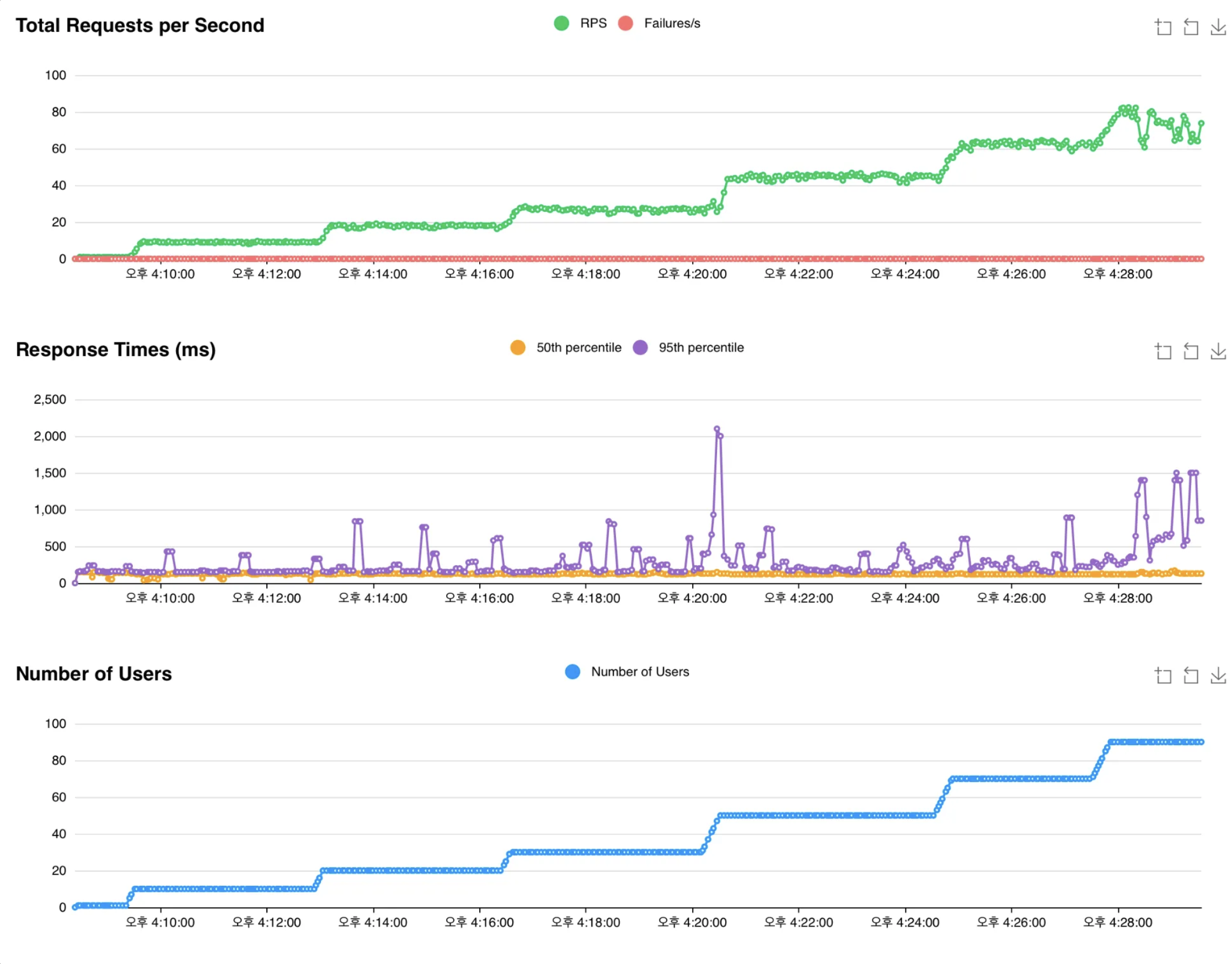Click the 4:20:00 label on RPS axis
Image resolution: width=1232 pixels, height=964 pixels.
click(693, 274)
